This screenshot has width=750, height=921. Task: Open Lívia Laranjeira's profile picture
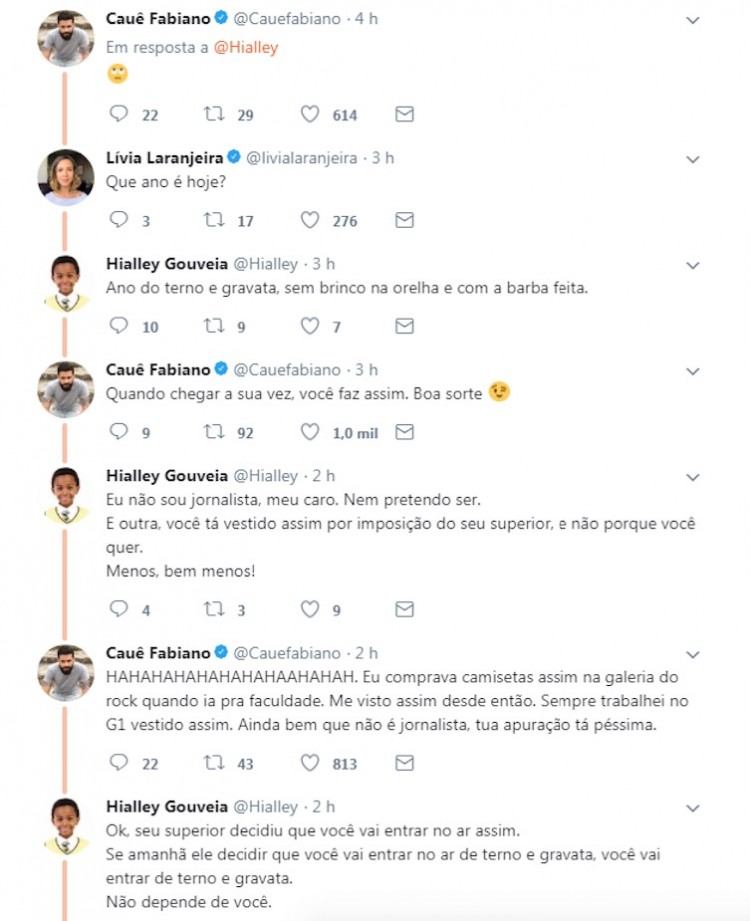(x=66, y=177)
